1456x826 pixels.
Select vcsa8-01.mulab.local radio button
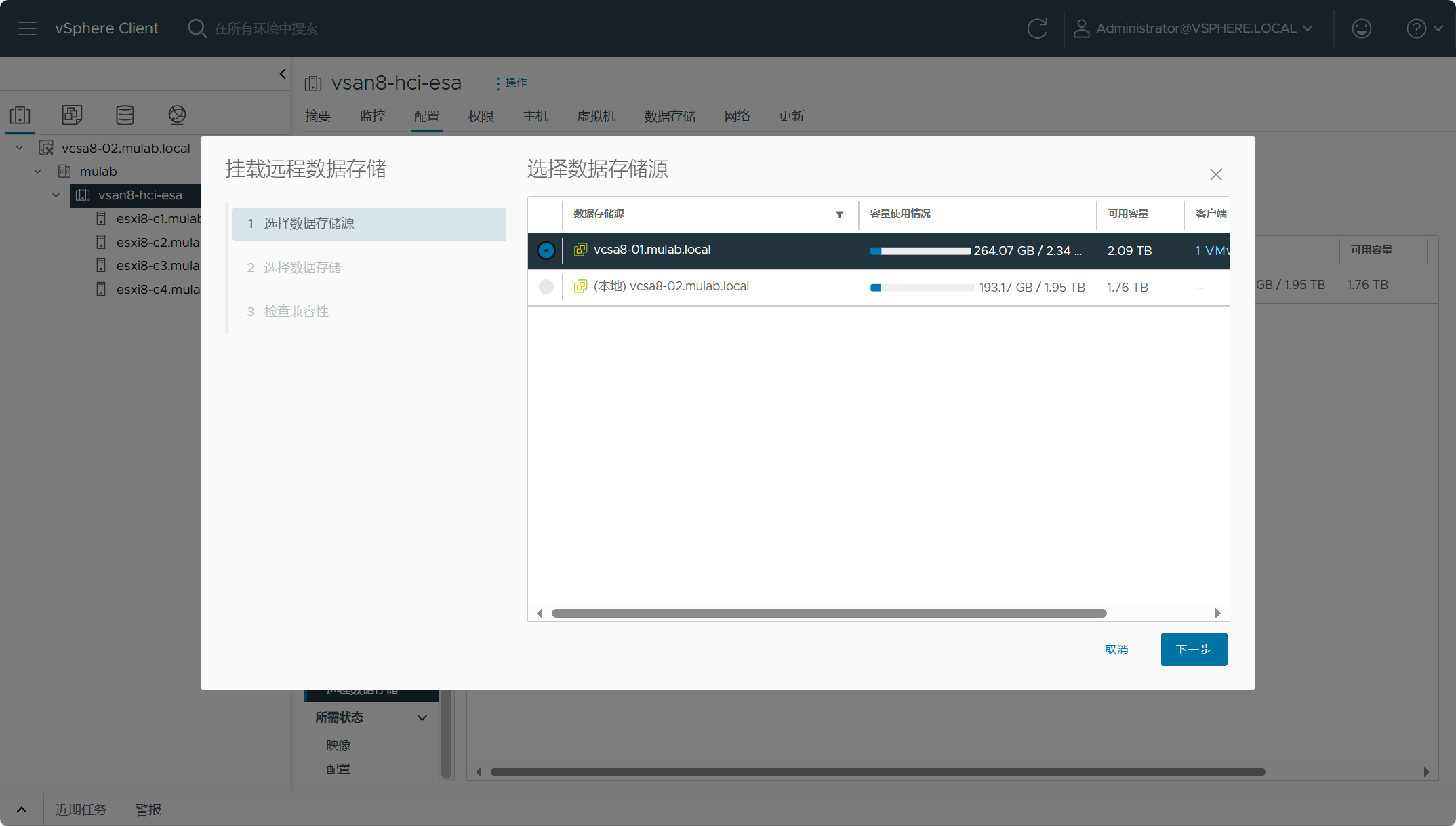(x=546, y=250)
